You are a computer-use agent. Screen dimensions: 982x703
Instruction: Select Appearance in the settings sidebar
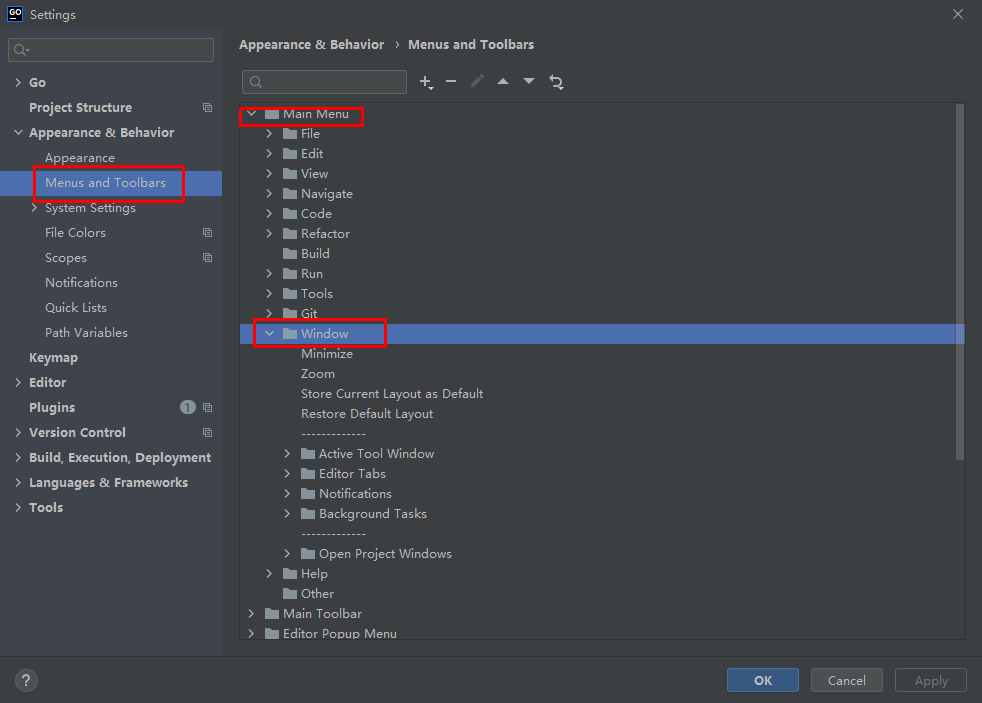pyautogui.click(x=80, y=158)
